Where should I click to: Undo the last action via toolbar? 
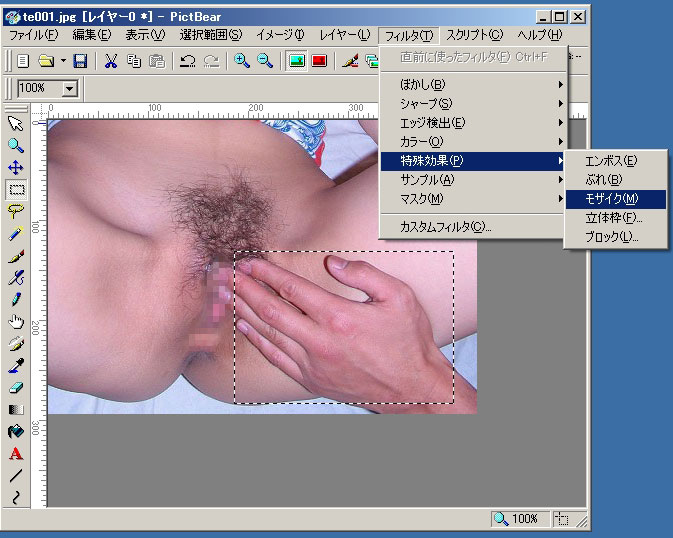click(x=188, y=61)
